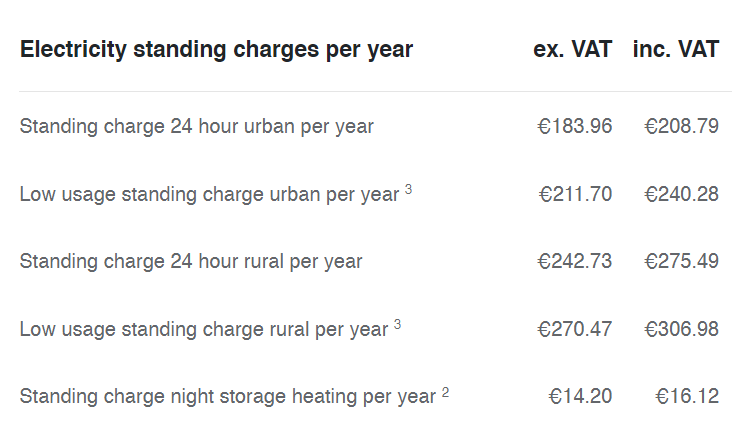This screenshot has width=750, height=427.
Task: Click the €275.49 inc. VAT value
Action: tap(681, 261)
